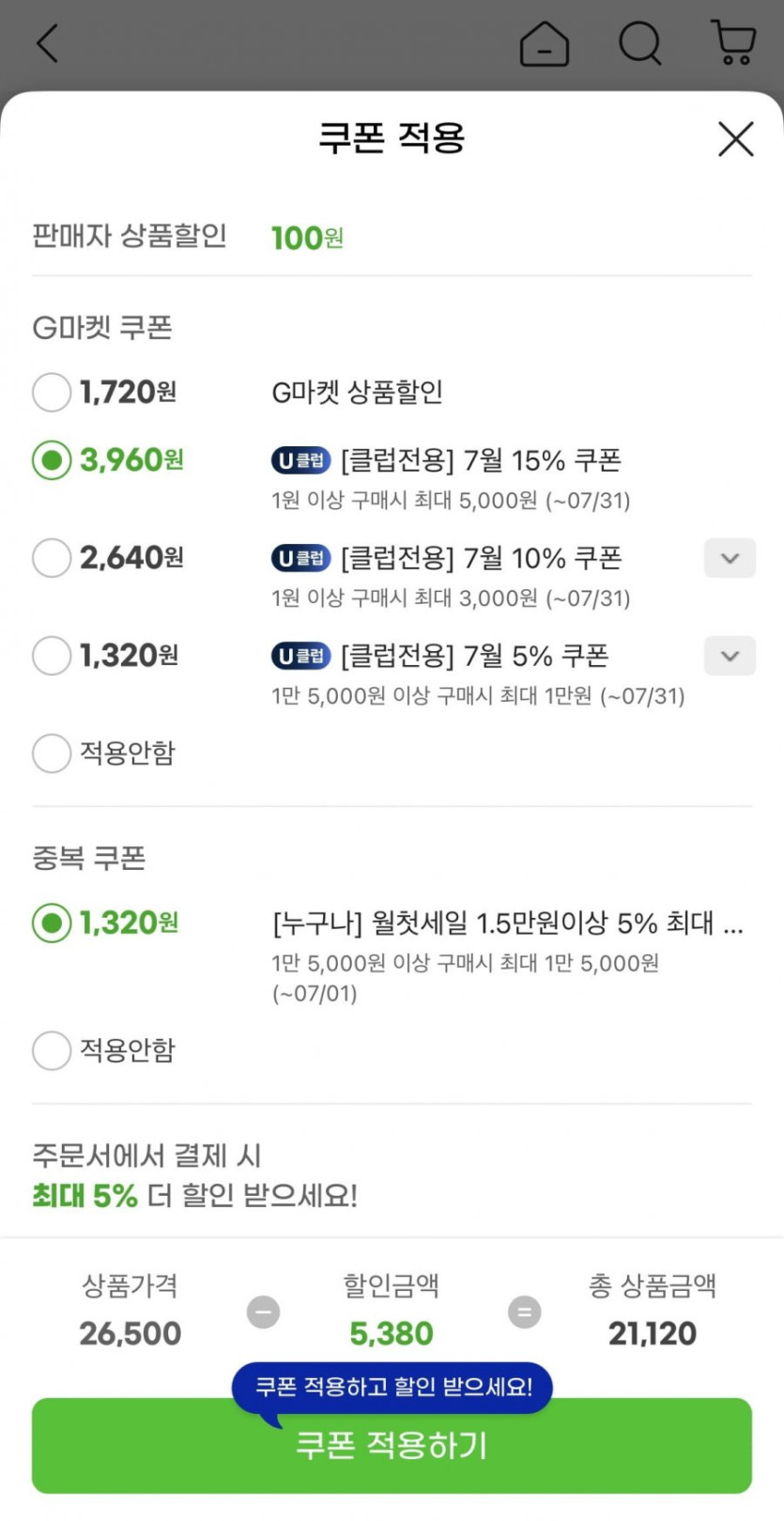Tap the back arrow icon
The width and height of the screenshot is (784, 1521).
(x=48, y=43)
